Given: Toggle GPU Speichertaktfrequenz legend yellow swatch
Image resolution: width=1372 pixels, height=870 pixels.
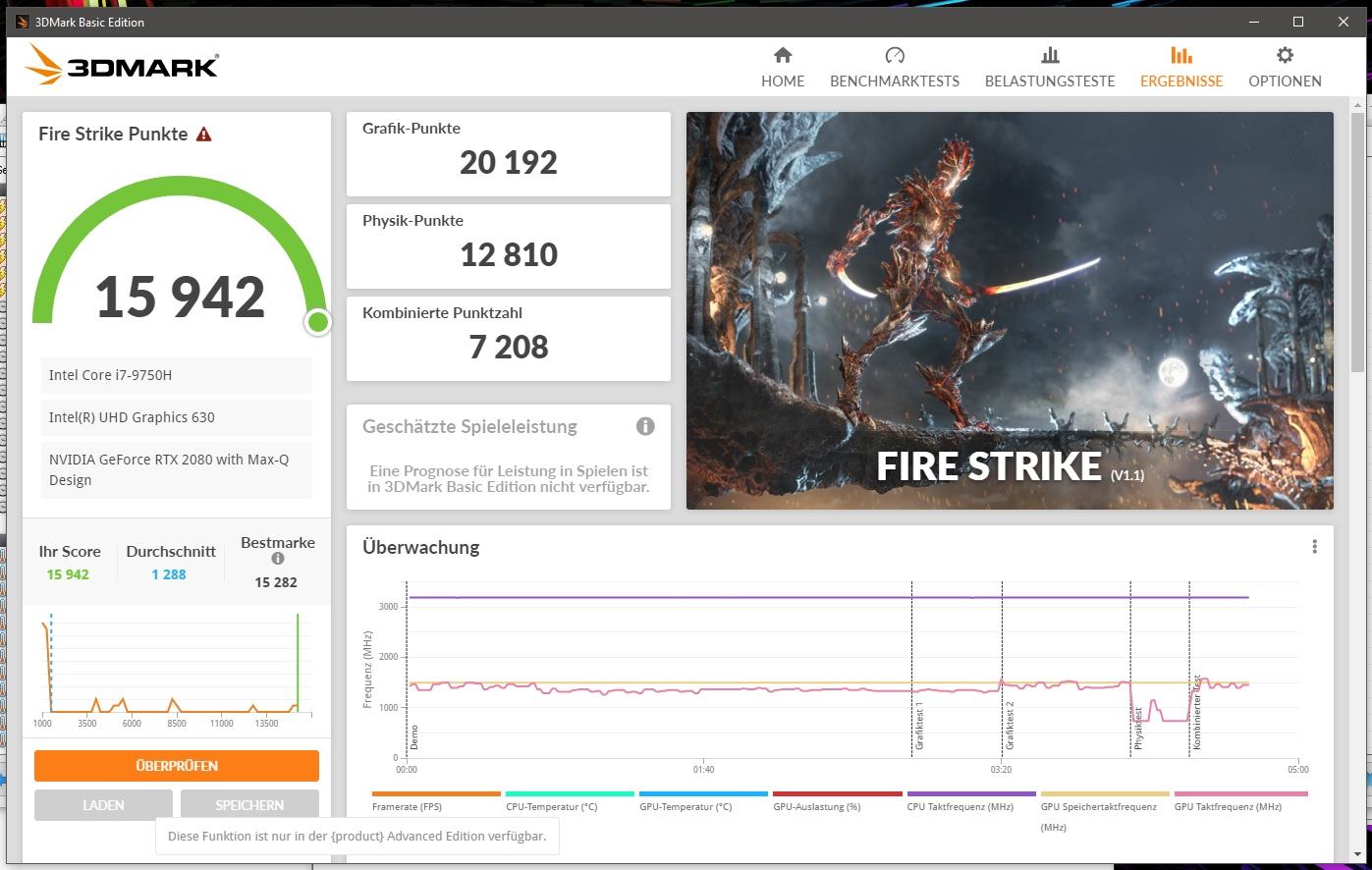Looking at the screenshot, I should (1105, 793).
